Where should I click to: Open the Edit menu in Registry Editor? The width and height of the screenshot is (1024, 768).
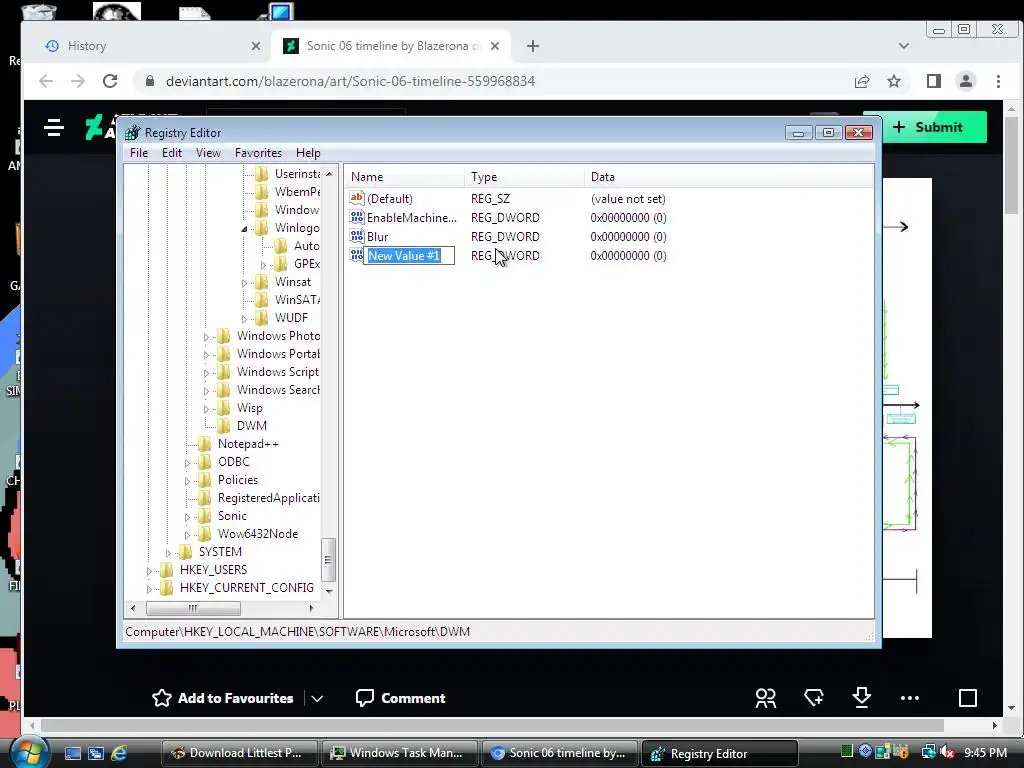172,153
